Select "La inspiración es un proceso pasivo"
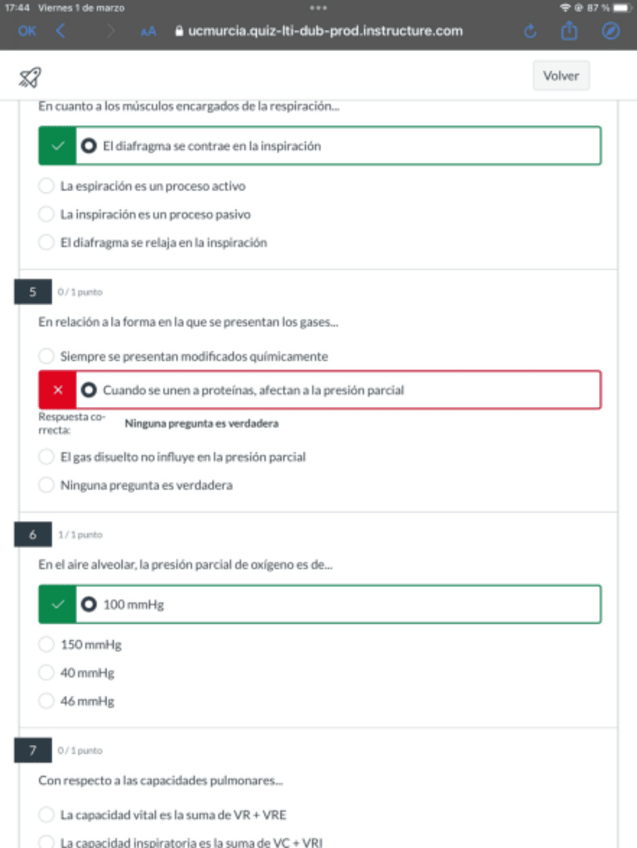Screen dimensions: 637x848 click(46, 214)
